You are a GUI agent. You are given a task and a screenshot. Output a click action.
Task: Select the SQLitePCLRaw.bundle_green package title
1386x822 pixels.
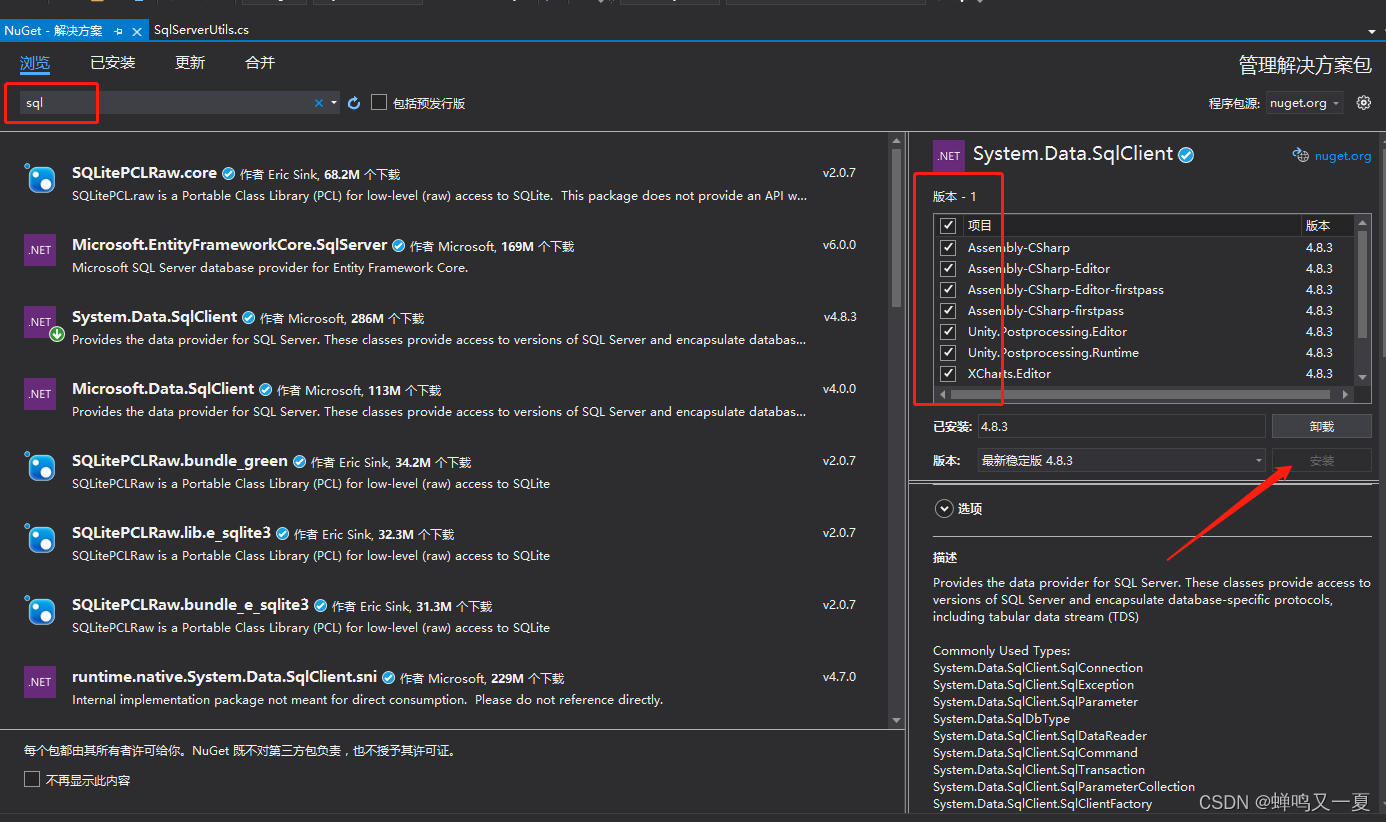180,460
